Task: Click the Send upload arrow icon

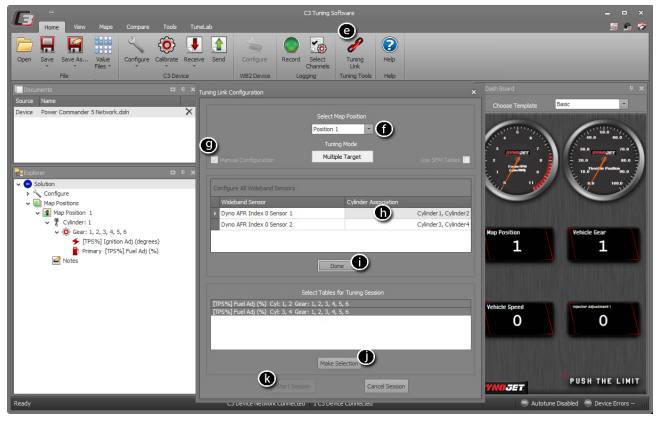Action: (x=219, y=45)
